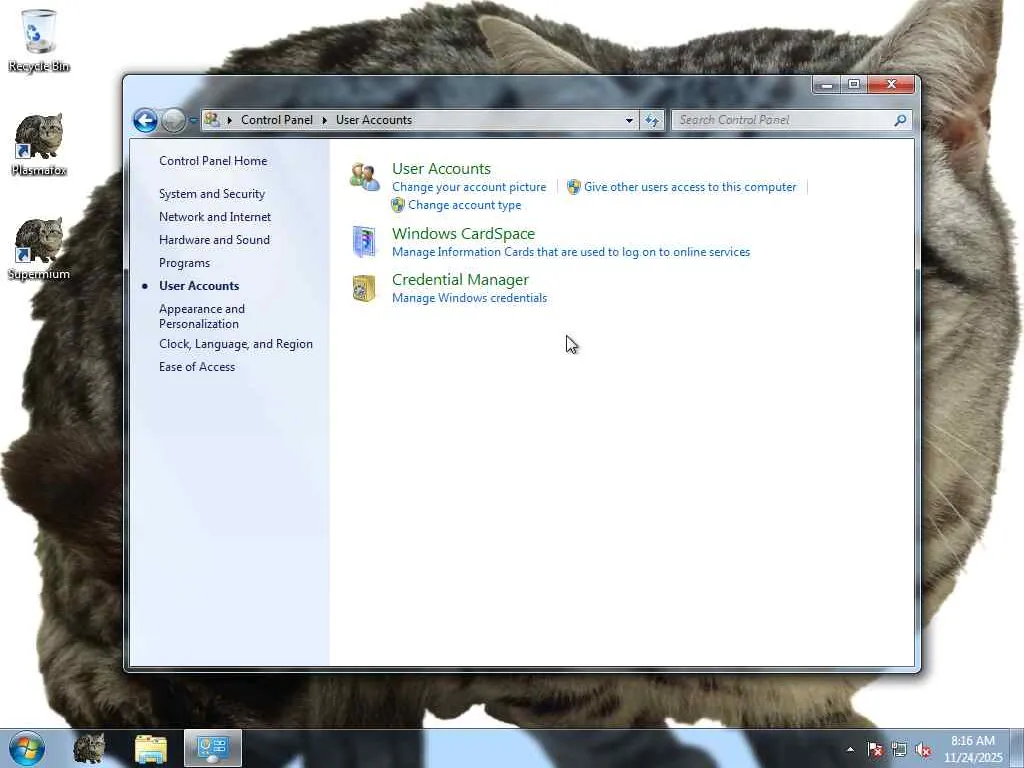This screenshot has height=768, width=1024.
Task: Open Clock, Language, and Region category
Action: click(236, 344)
